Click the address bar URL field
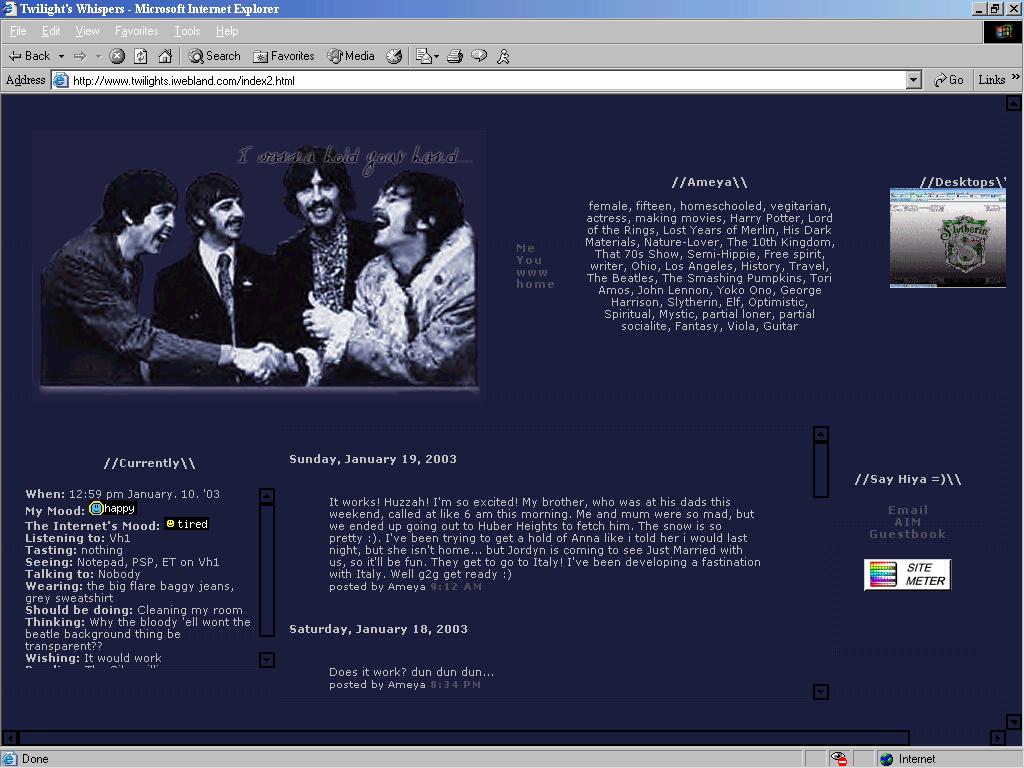1024x768 pixels. pos(487,80)
